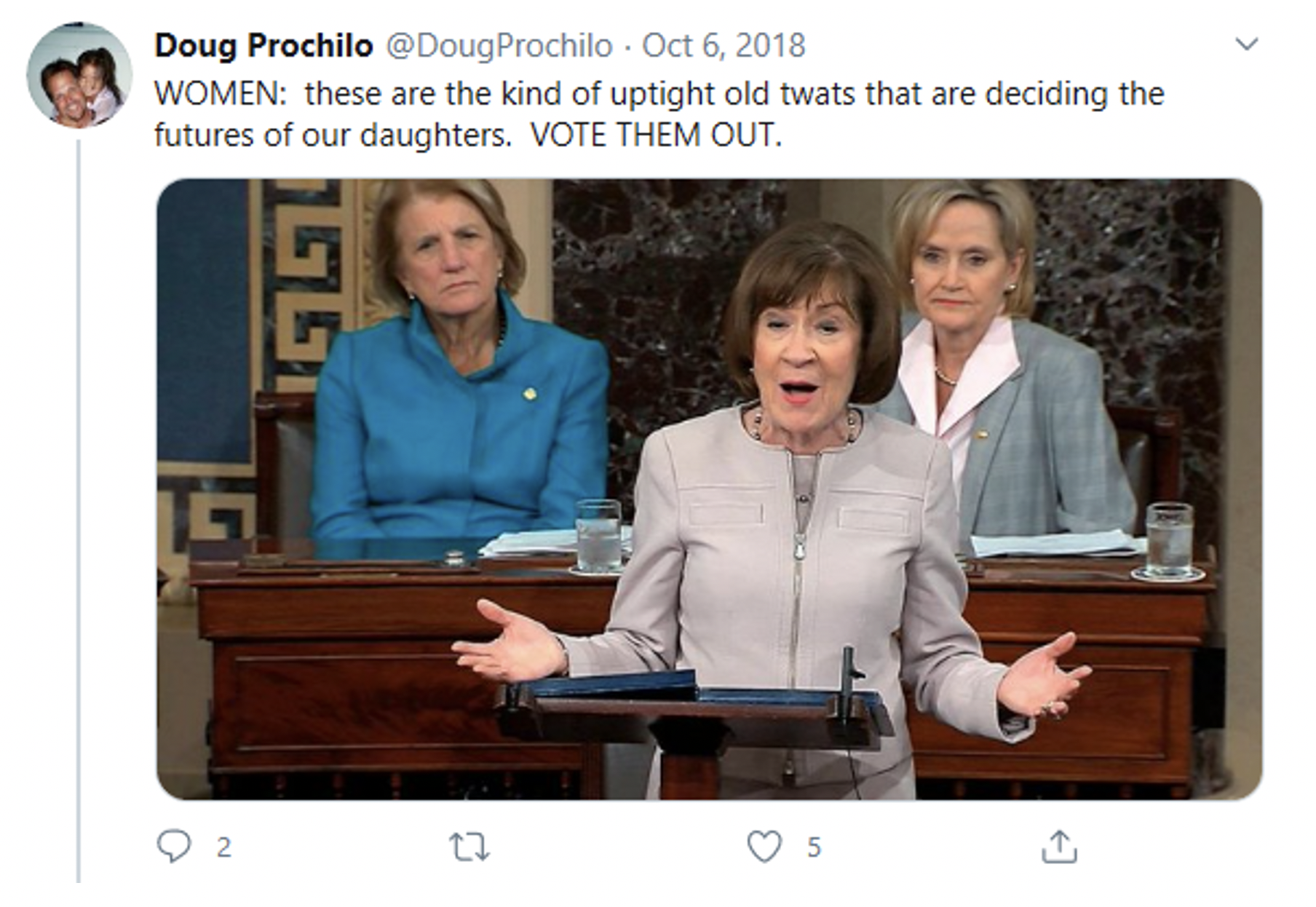Retweet this post using the retweet icon

coord(469,847)
